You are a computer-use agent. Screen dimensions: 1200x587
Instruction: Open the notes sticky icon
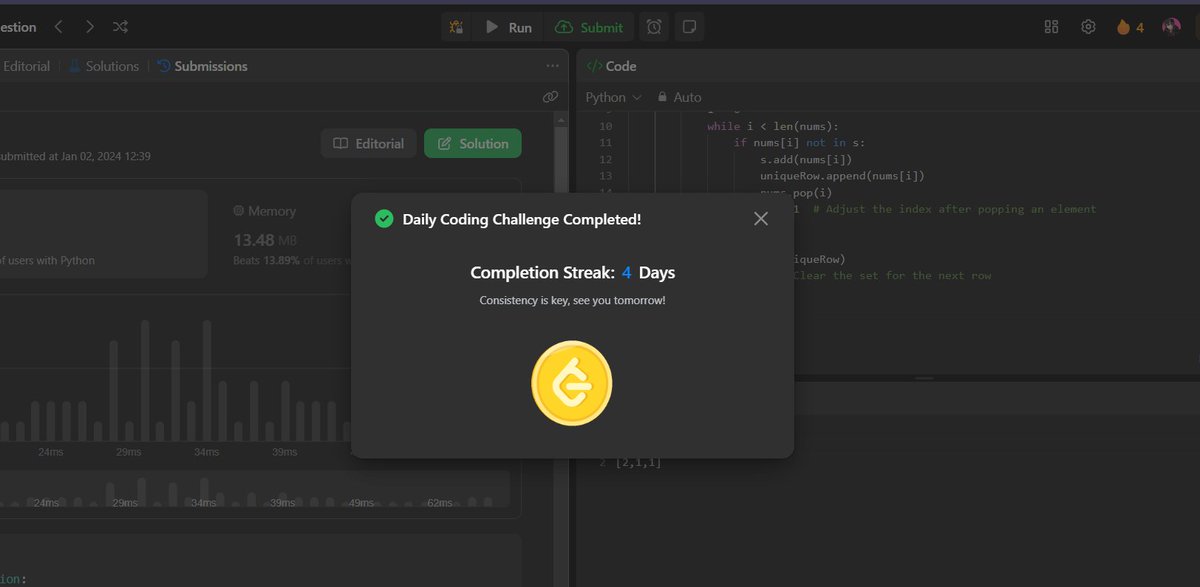pyautogui.click(x=689, y=27)
